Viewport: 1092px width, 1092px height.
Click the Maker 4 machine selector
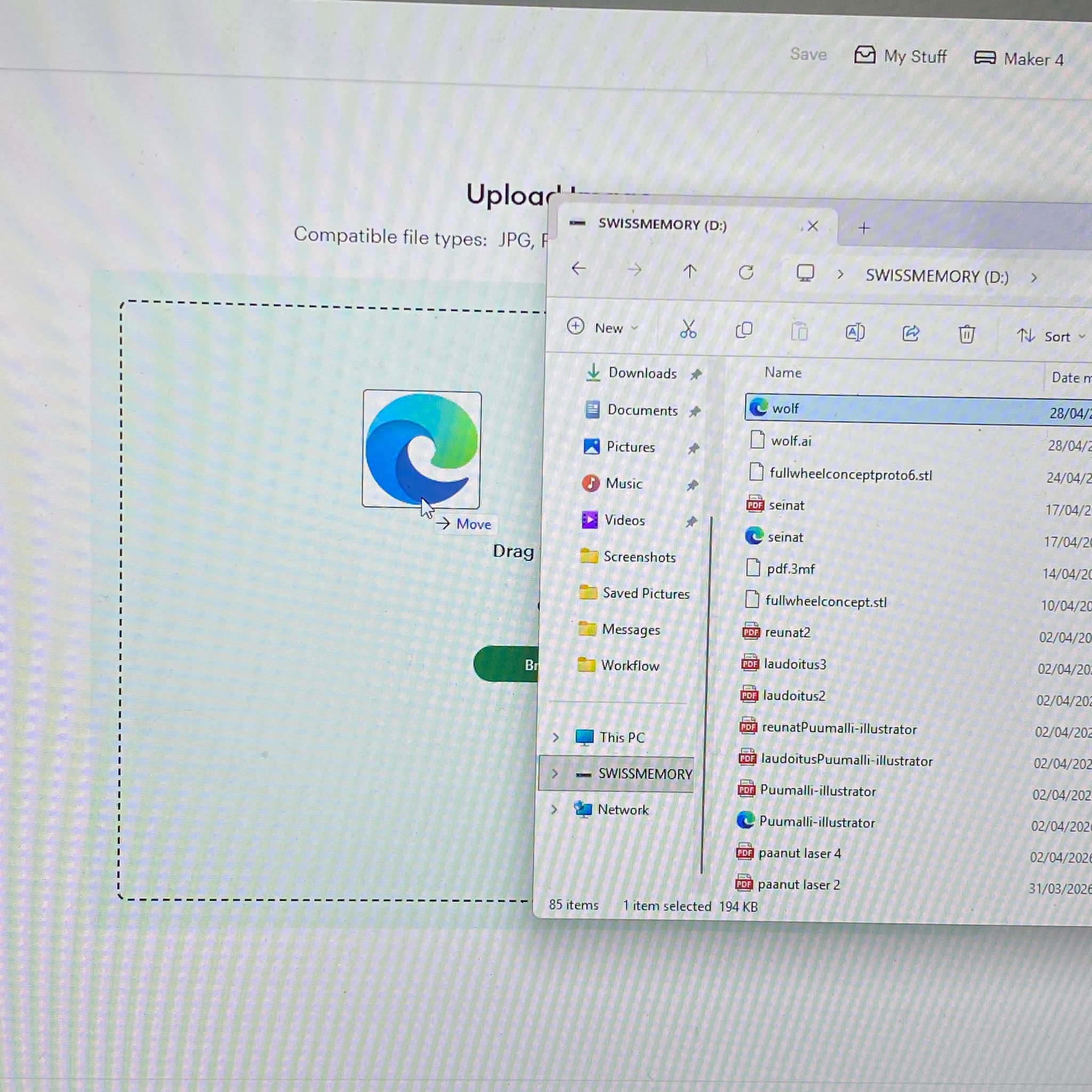[1019, 59]
